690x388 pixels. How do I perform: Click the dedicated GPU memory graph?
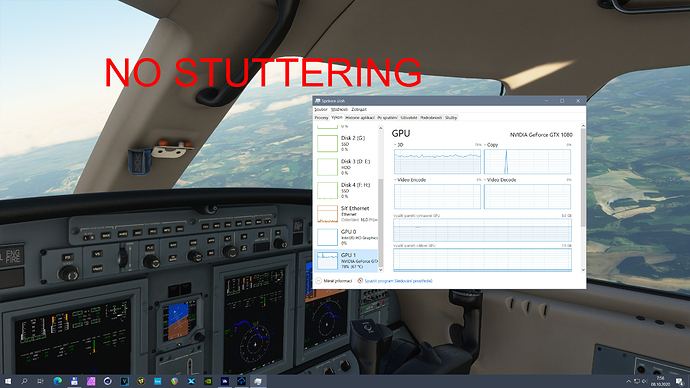[482, 230]
